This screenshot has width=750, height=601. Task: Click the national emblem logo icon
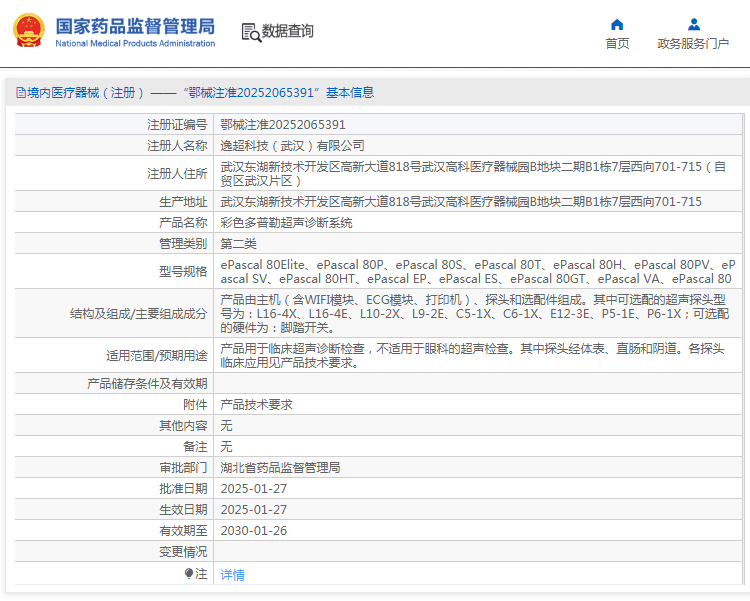coord(29,30)
